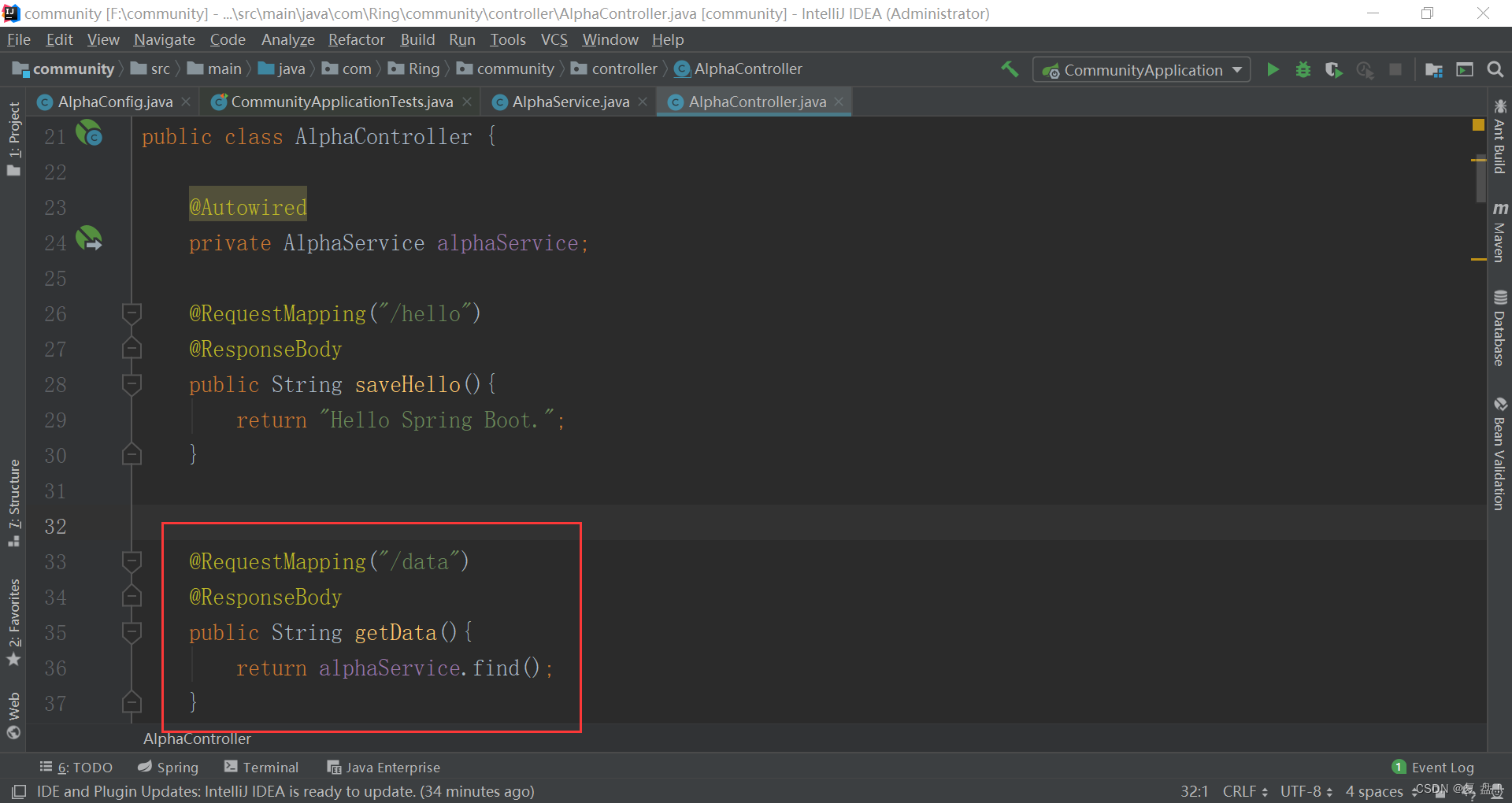Open the Event Log
Viewport: 1512px width, 803px height.
pos(1433,767)
